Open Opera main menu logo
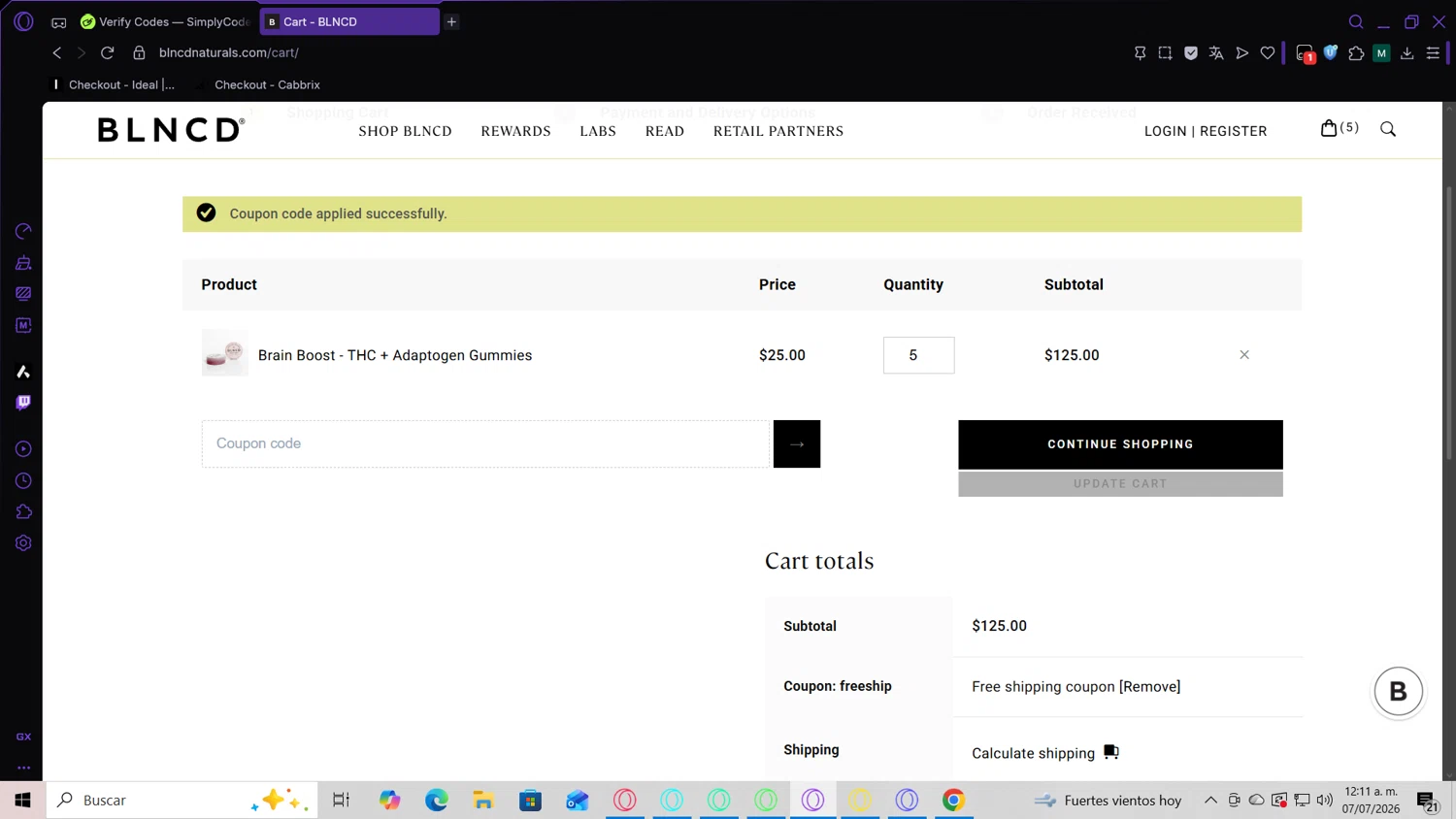 coord(23,21)
